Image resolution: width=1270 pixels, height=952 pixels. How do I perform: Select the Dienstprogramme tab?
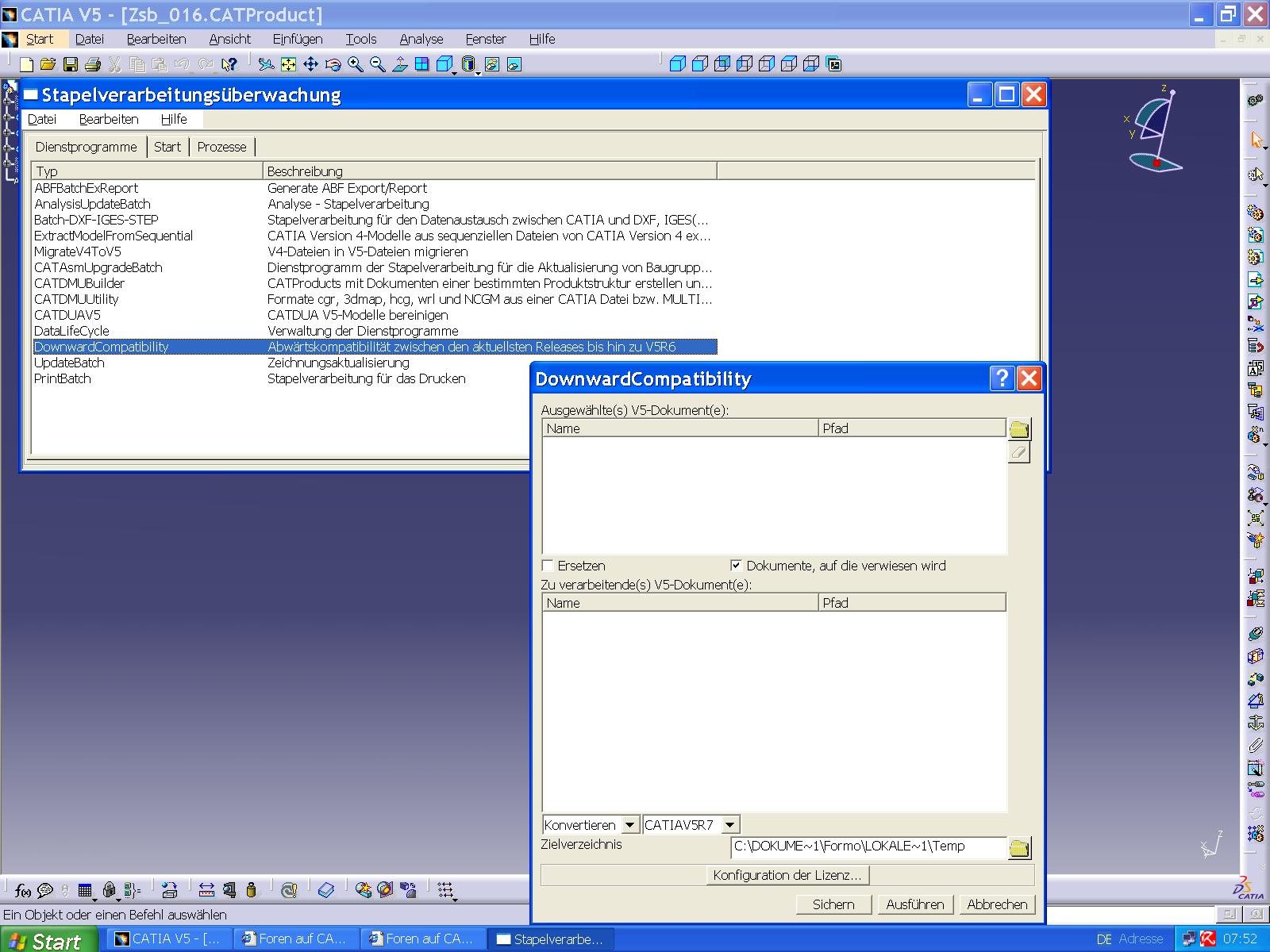87,147
